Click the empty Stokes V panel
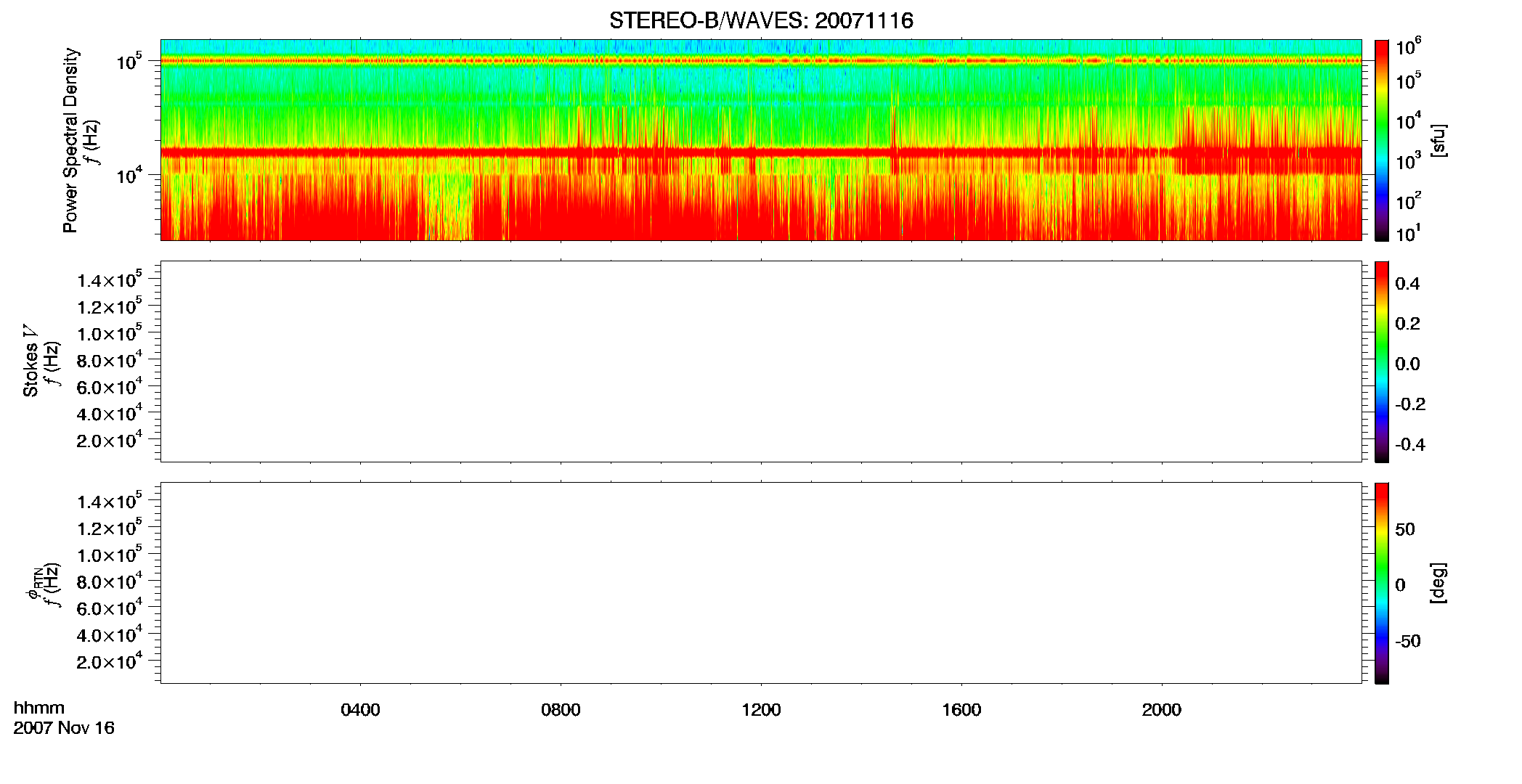1522x784 pixels. 761,362
